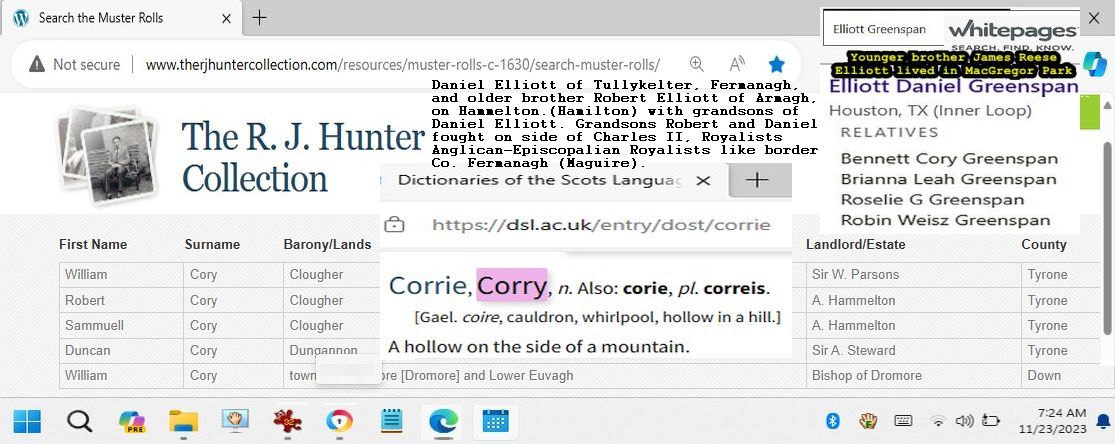Open the notifications bell
The image size is (1115, 444).
coord(1103,421)
